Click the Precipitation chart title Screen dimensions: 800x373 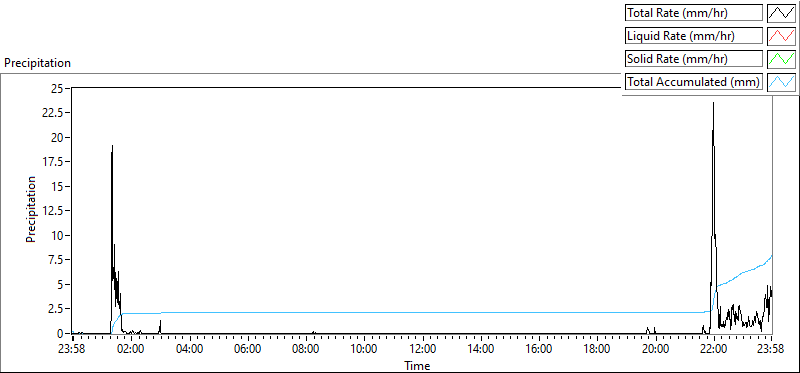point(37,63)
